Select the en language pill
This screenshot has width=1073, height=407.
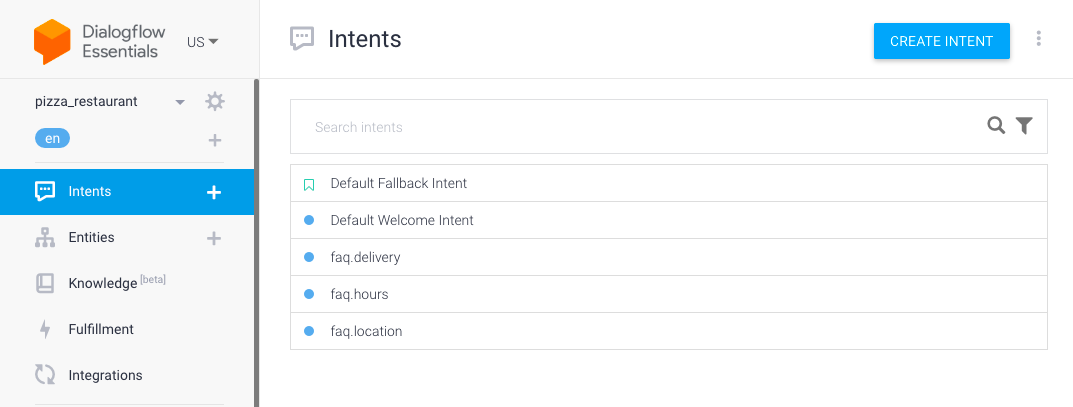[53, 139]
